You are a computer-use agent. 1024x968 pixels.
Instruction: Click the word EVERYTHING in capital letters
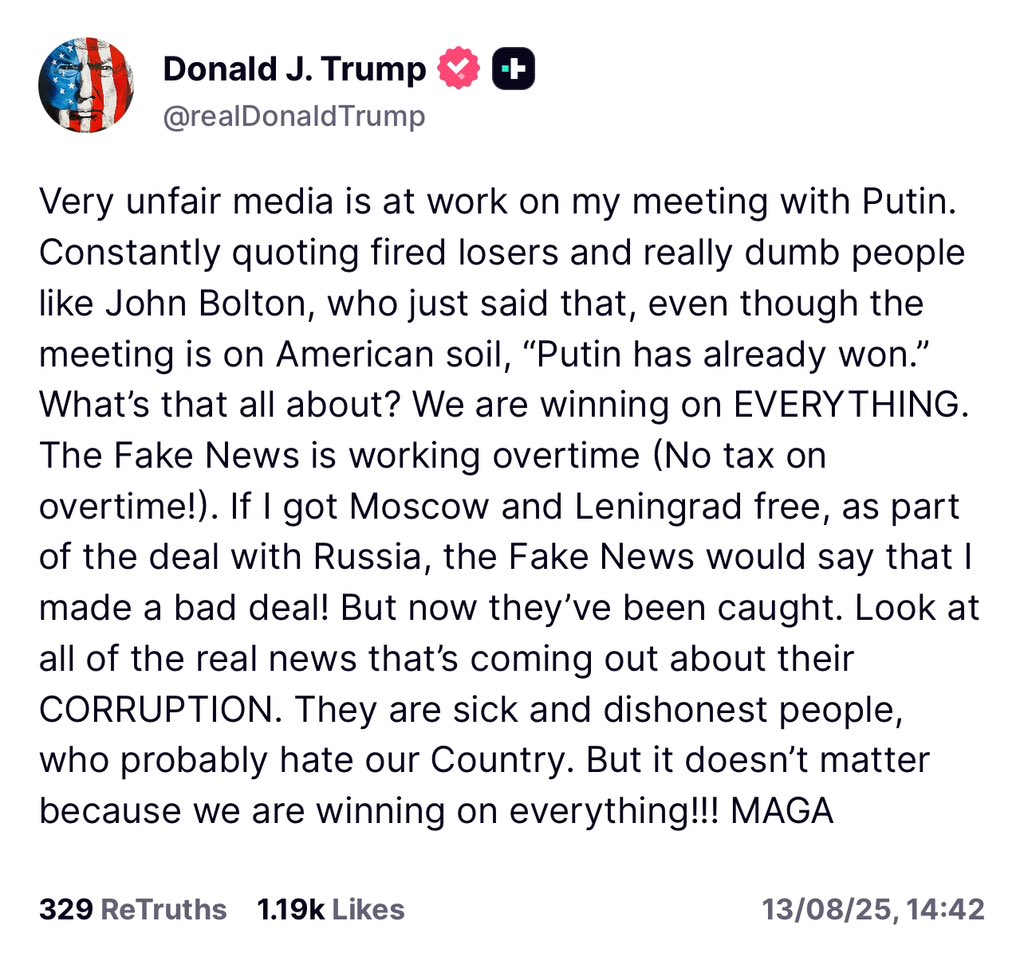point(847,404)
